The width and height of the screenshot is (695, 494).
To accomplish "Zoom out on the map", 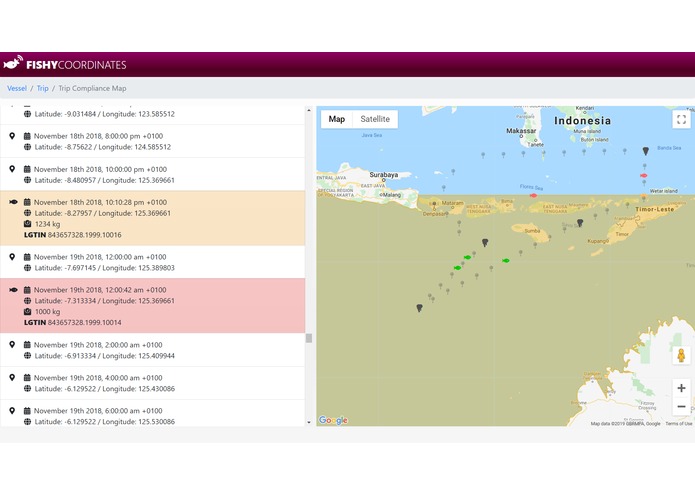I will coord(681,406).
